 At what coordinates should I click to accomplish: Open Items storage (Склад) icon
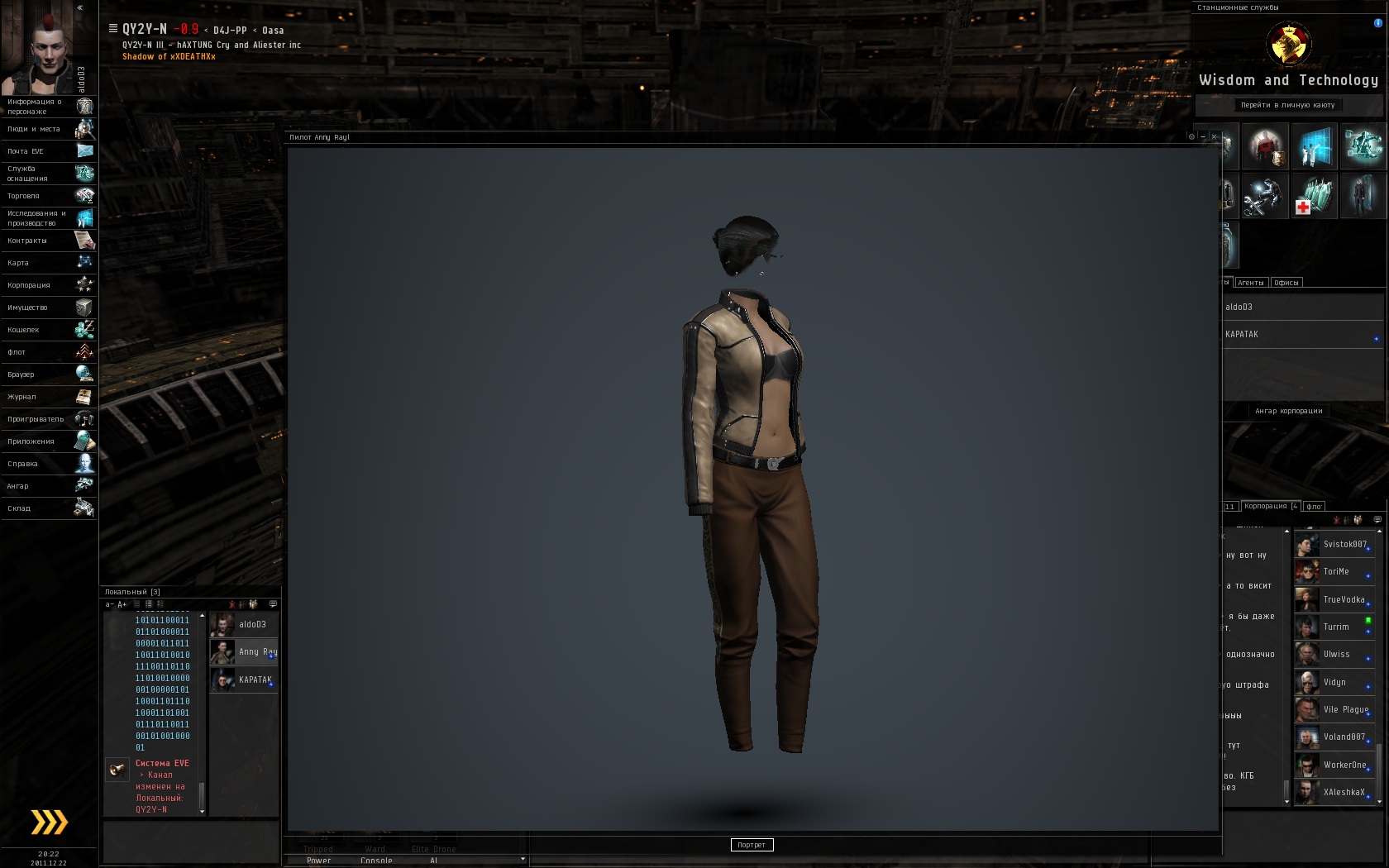tap(84, 508)
